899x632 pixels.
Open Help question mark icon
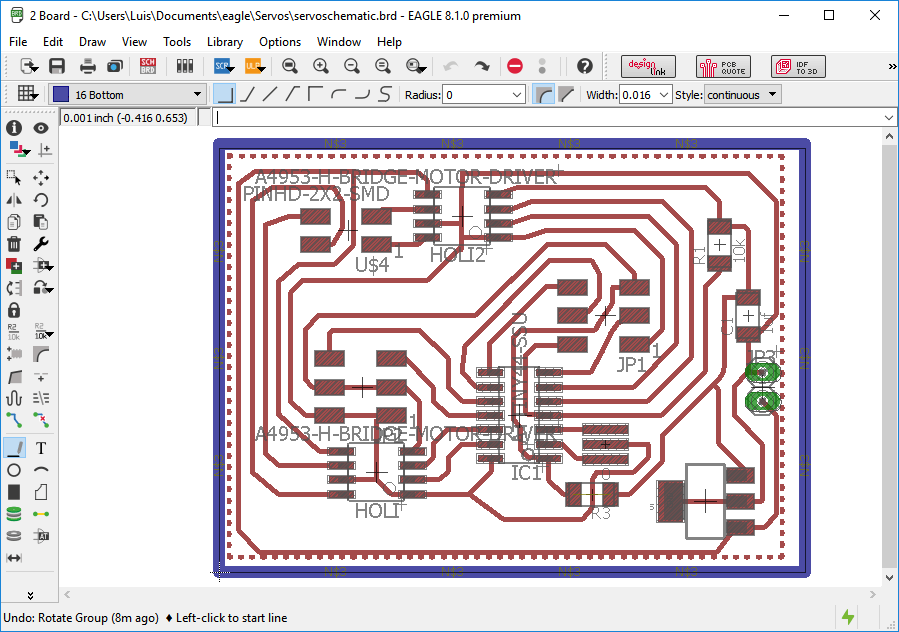coord(585,67)
